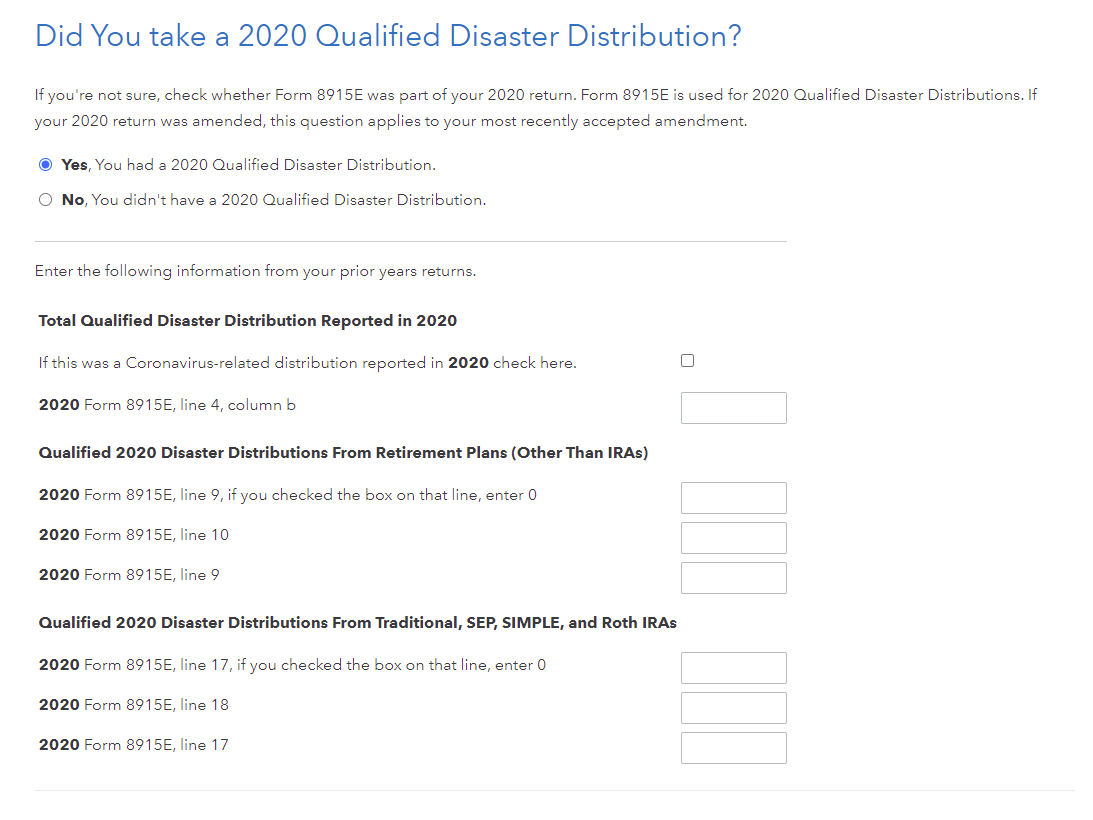Click input box for plain line 9 row
Image resolution: width=1093 pixels, height=820 pixels.
coord(733,578)
